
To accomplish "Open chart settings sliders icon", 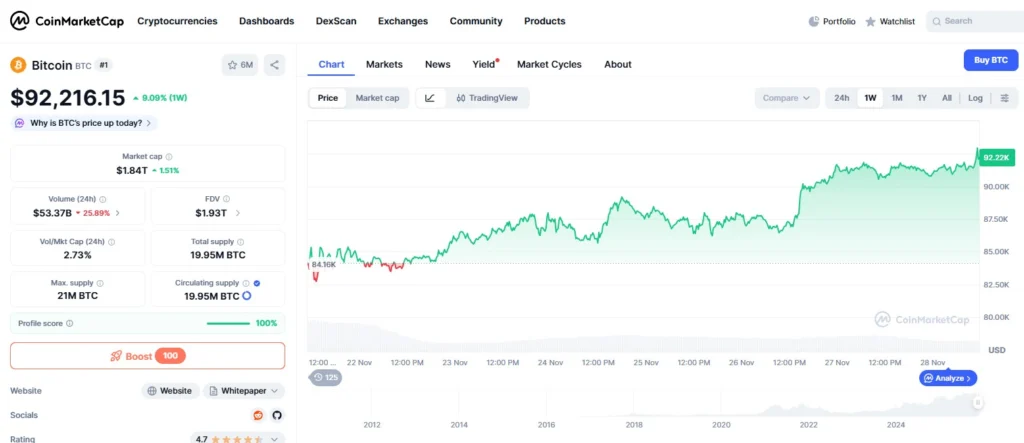I will coord(1004,98).
